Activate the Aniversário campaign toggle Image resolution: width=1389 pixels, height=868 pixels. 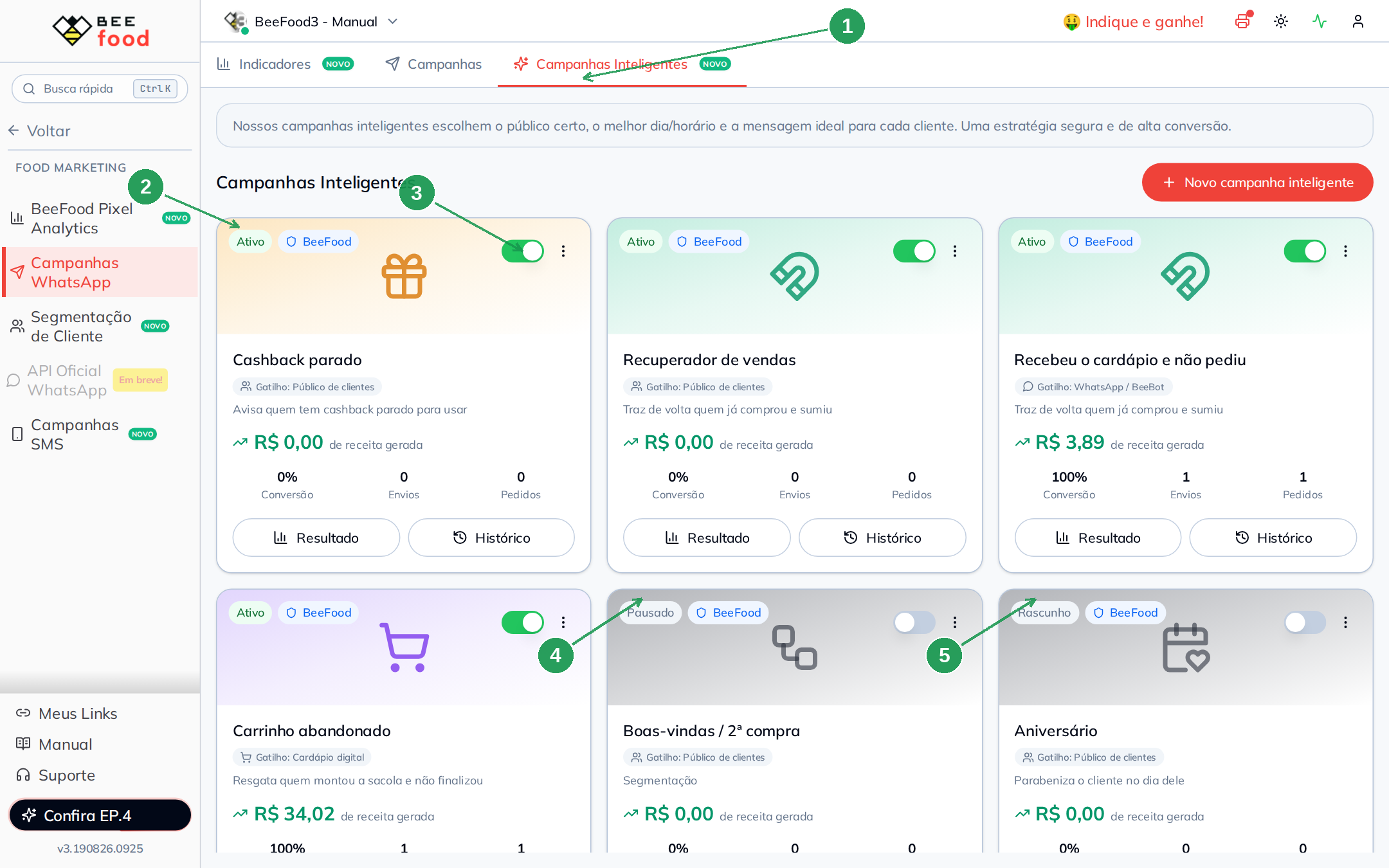click(1305, 622)
